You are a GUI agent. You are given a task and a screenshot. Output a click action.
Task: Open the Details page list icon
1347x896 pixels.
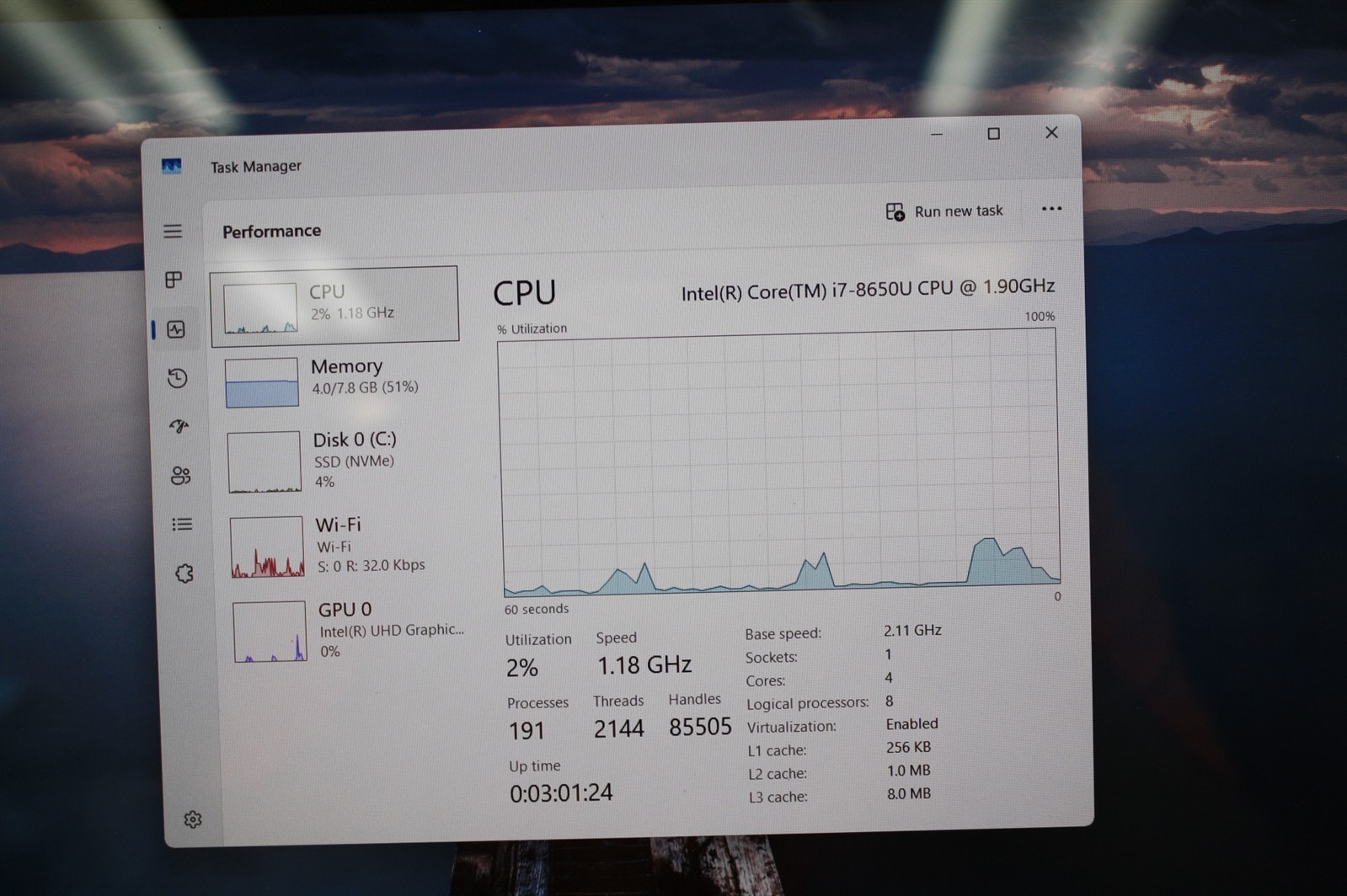(x=182, y=525)
